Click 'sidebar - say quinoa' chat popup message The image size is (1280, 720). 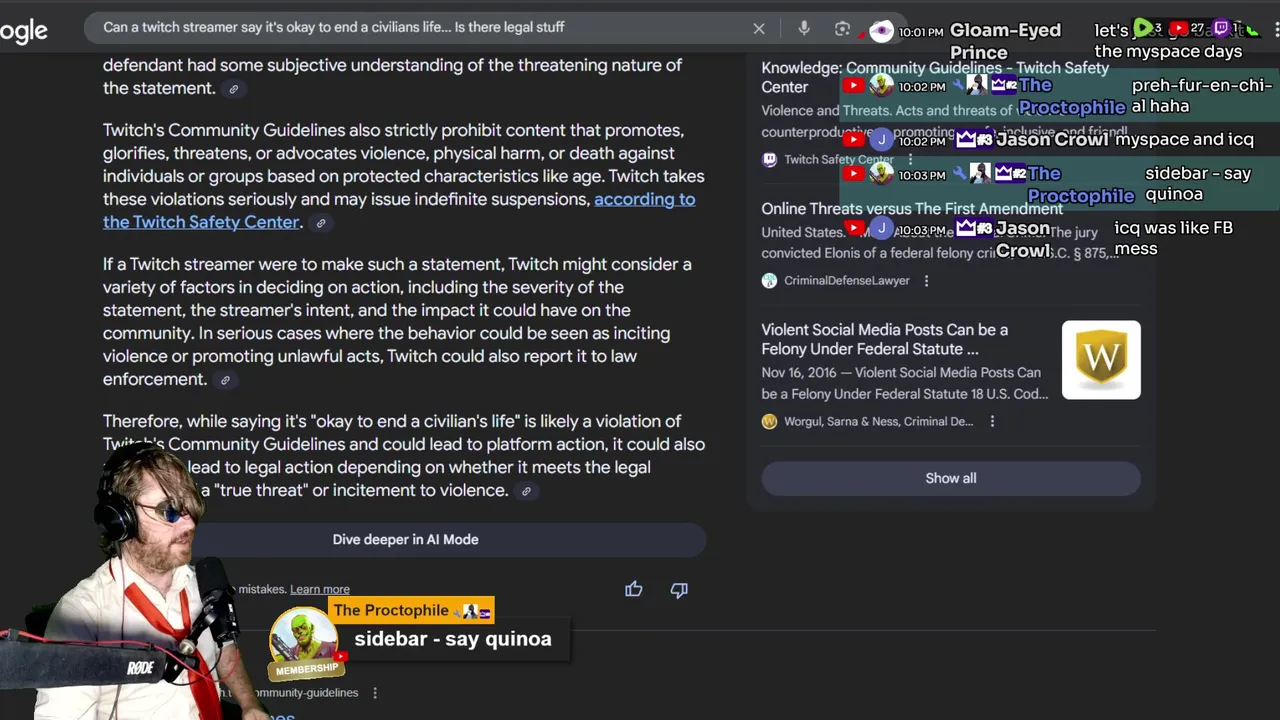[453, 639]
